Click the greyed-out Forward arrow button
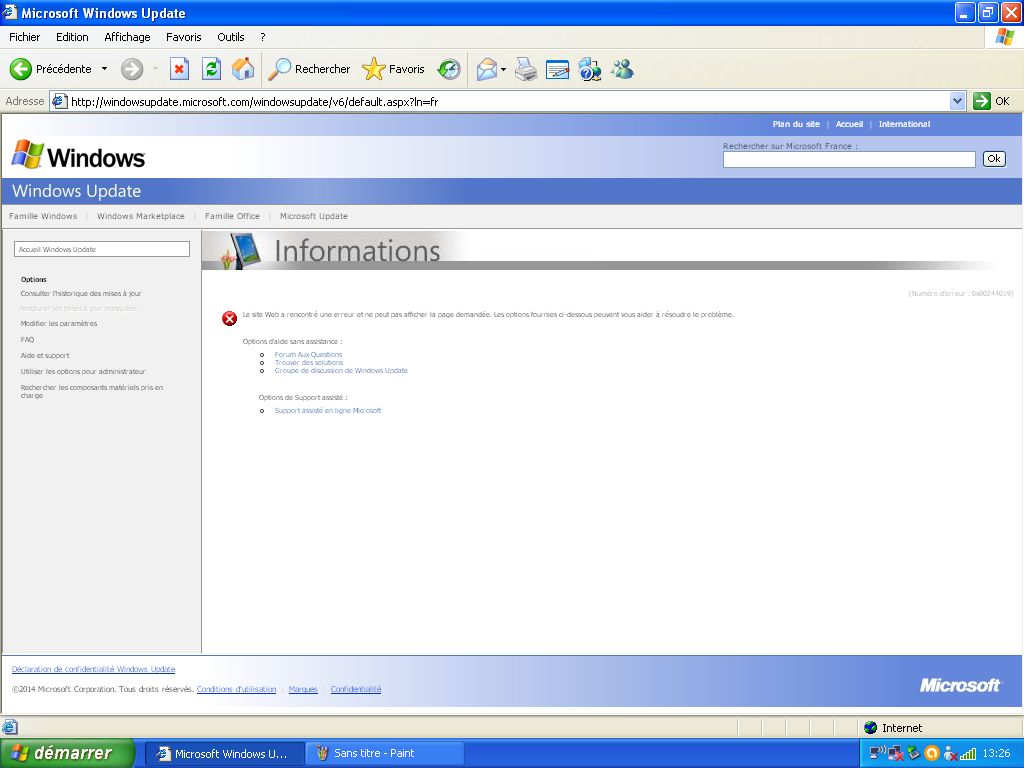Screen dimensions: 1024x768 pos(132,69)
